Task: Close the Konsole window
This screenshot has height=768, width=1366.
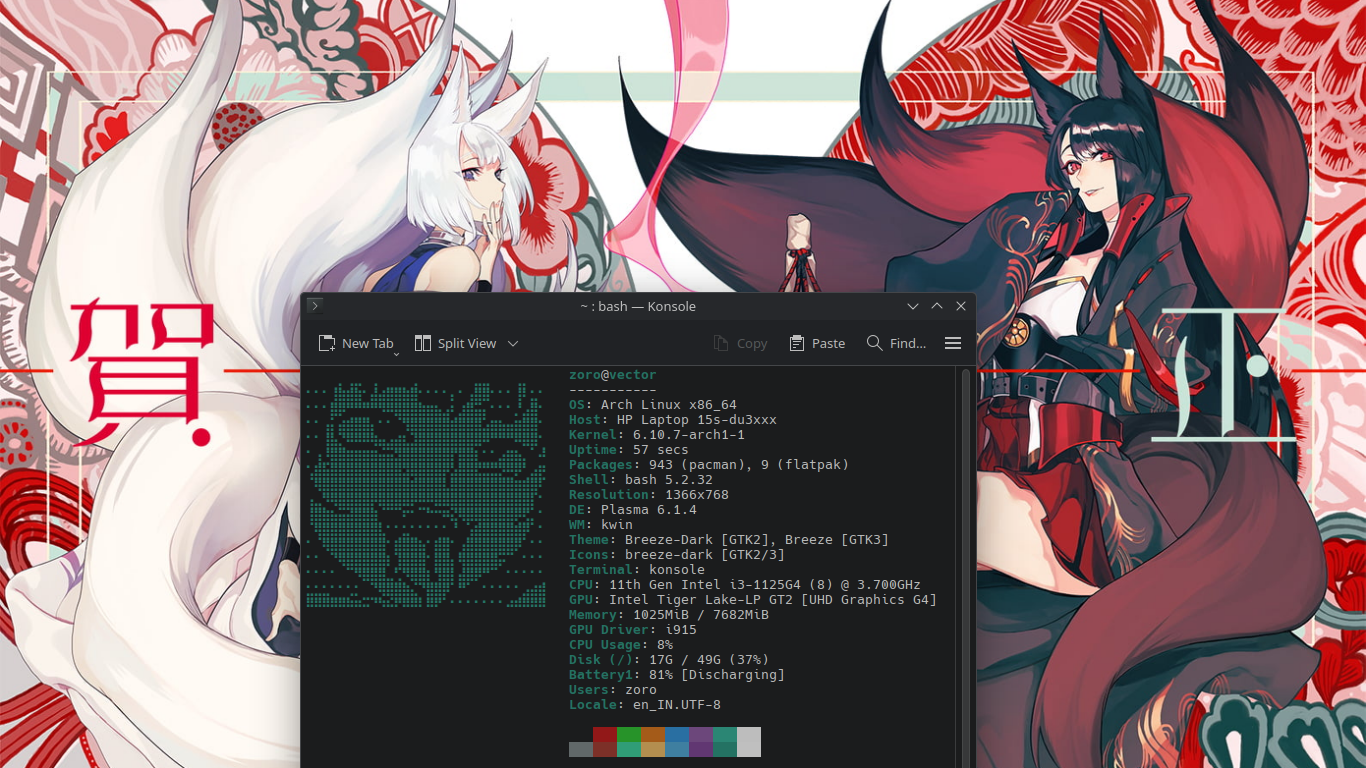Action: [x=961, y=306]
